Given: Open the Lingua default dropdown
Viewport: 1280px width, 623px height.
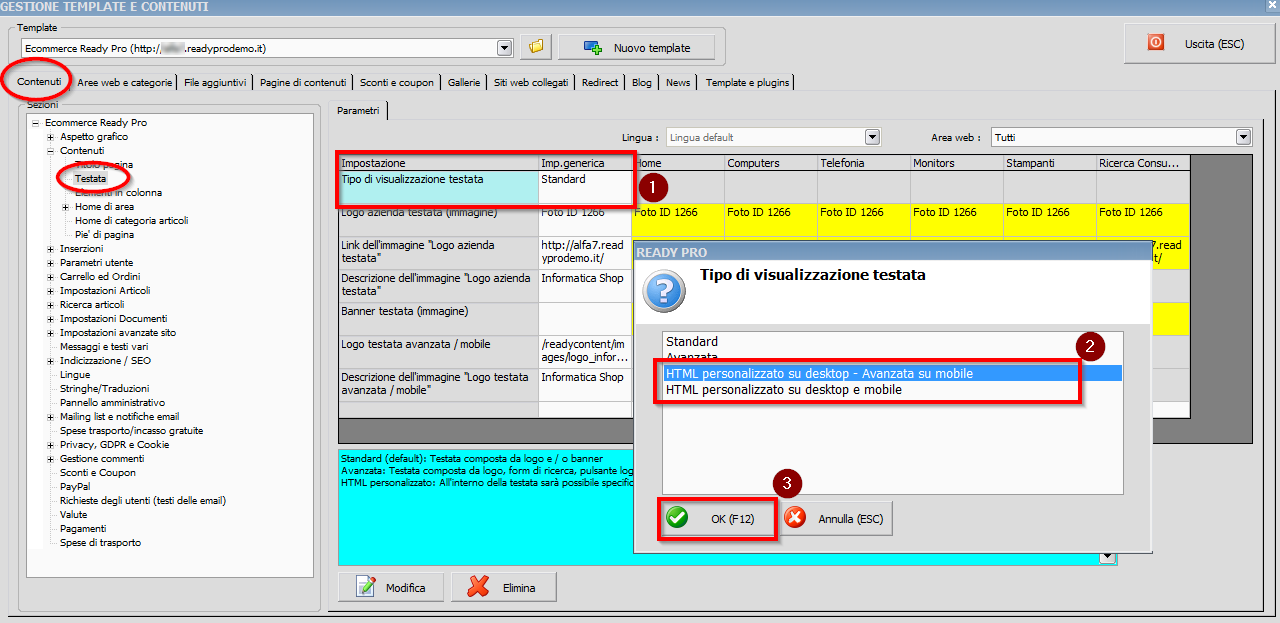Looking at the screenshot, I should tap(872, 137).
